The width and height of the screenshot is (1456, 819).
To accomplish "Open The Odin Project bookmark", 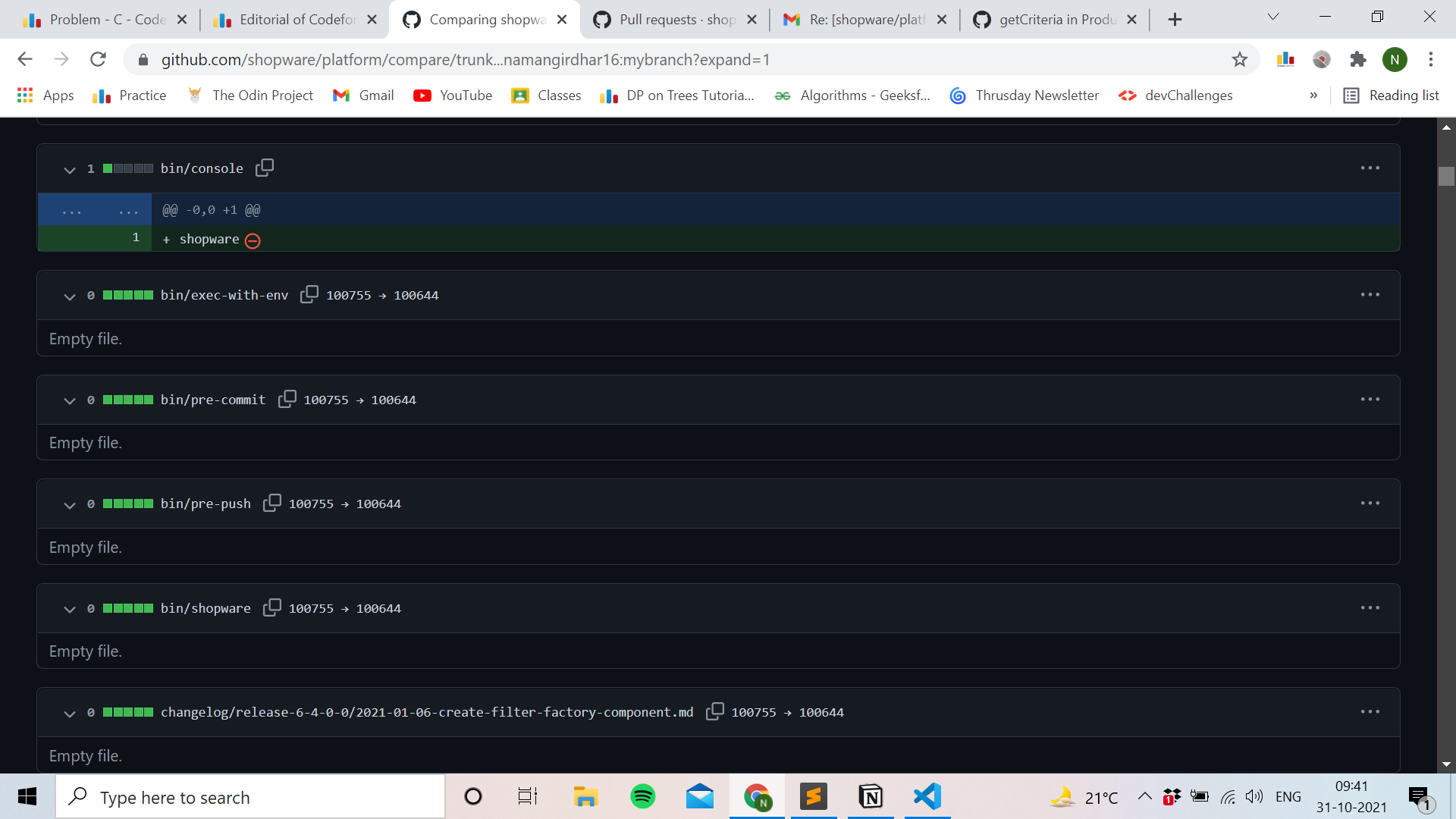I will [x=250, y=96].
